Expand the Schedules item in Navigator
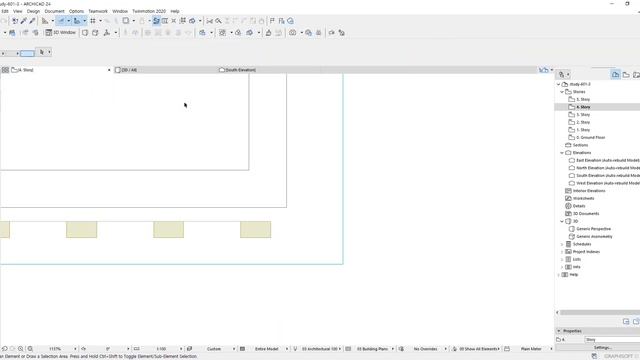Screen dimensions: 640x360 coord(562,244)
